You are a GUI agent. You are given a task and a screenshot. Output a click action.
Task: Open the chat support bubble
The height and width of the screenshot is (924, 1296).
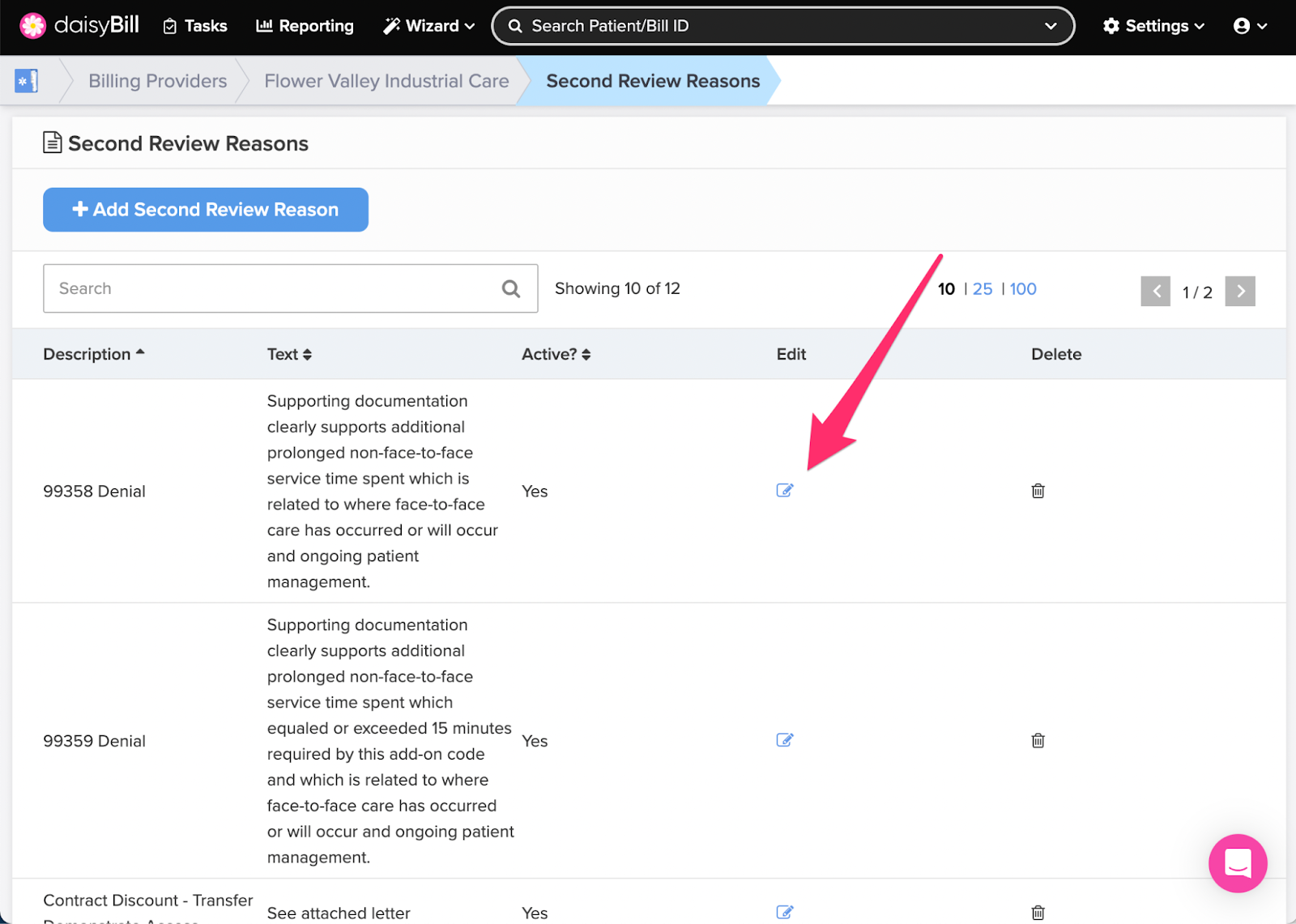click(x=1238, y=863)
